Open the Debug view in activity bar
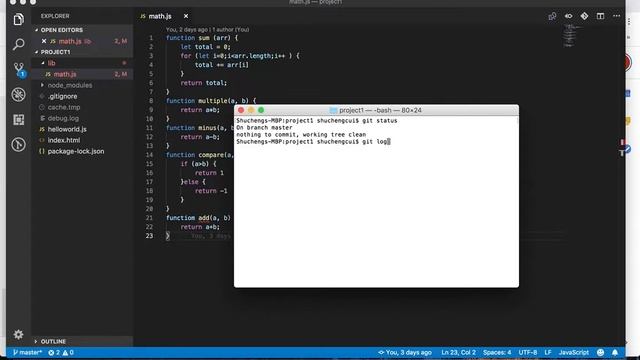 18,95
